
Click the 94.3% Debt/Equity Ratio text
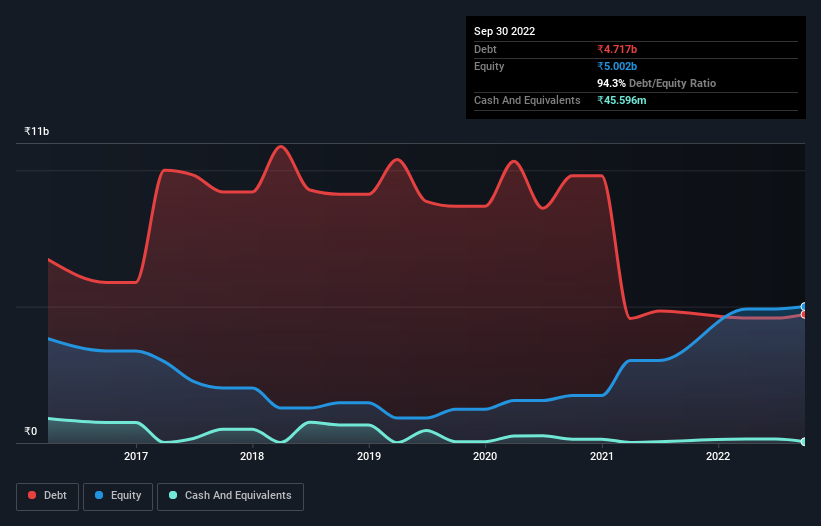click(656, 83)
